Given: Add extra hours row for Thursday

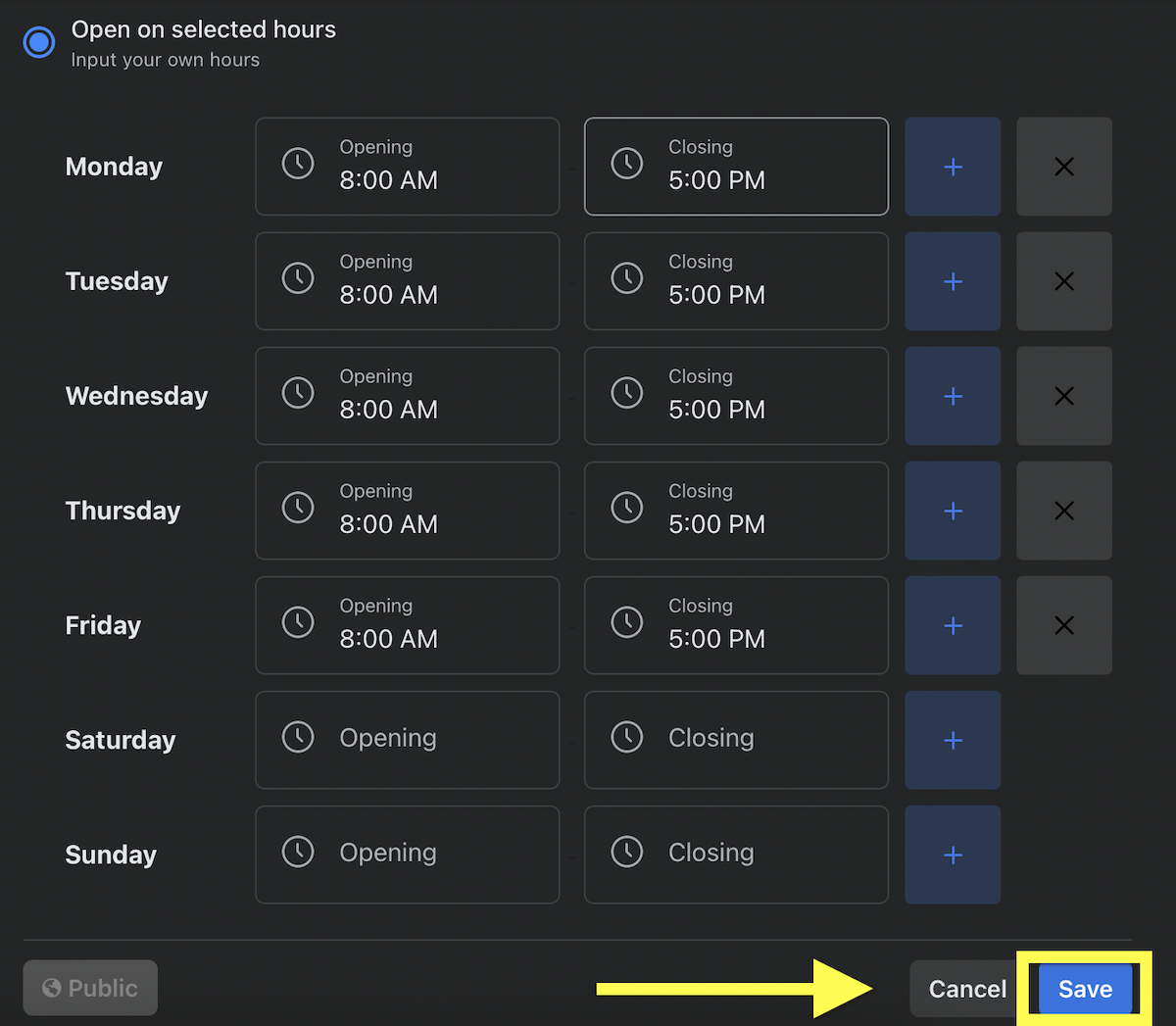Looking at the screenshot, I should (x=953, y=511).
